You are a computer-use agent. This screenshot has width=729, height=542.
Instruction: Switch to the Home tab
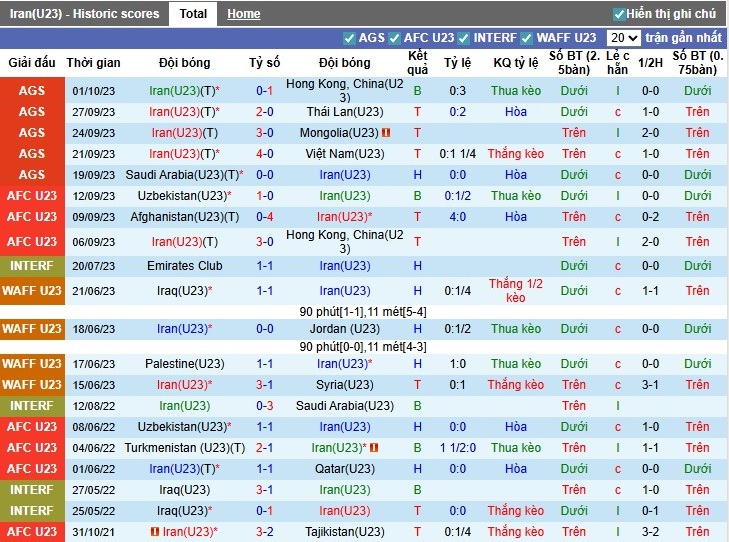tap(243, 14)
